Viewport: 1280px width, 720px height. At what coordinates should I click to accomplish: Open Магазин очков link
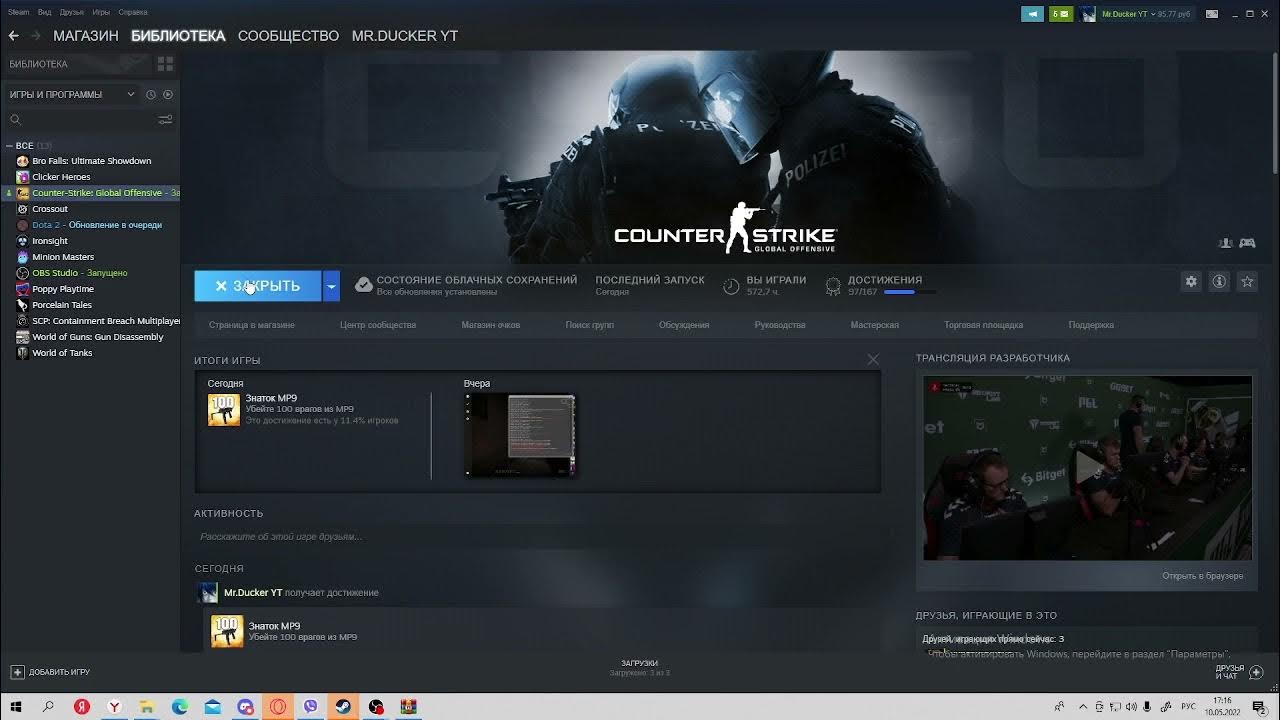491,325
